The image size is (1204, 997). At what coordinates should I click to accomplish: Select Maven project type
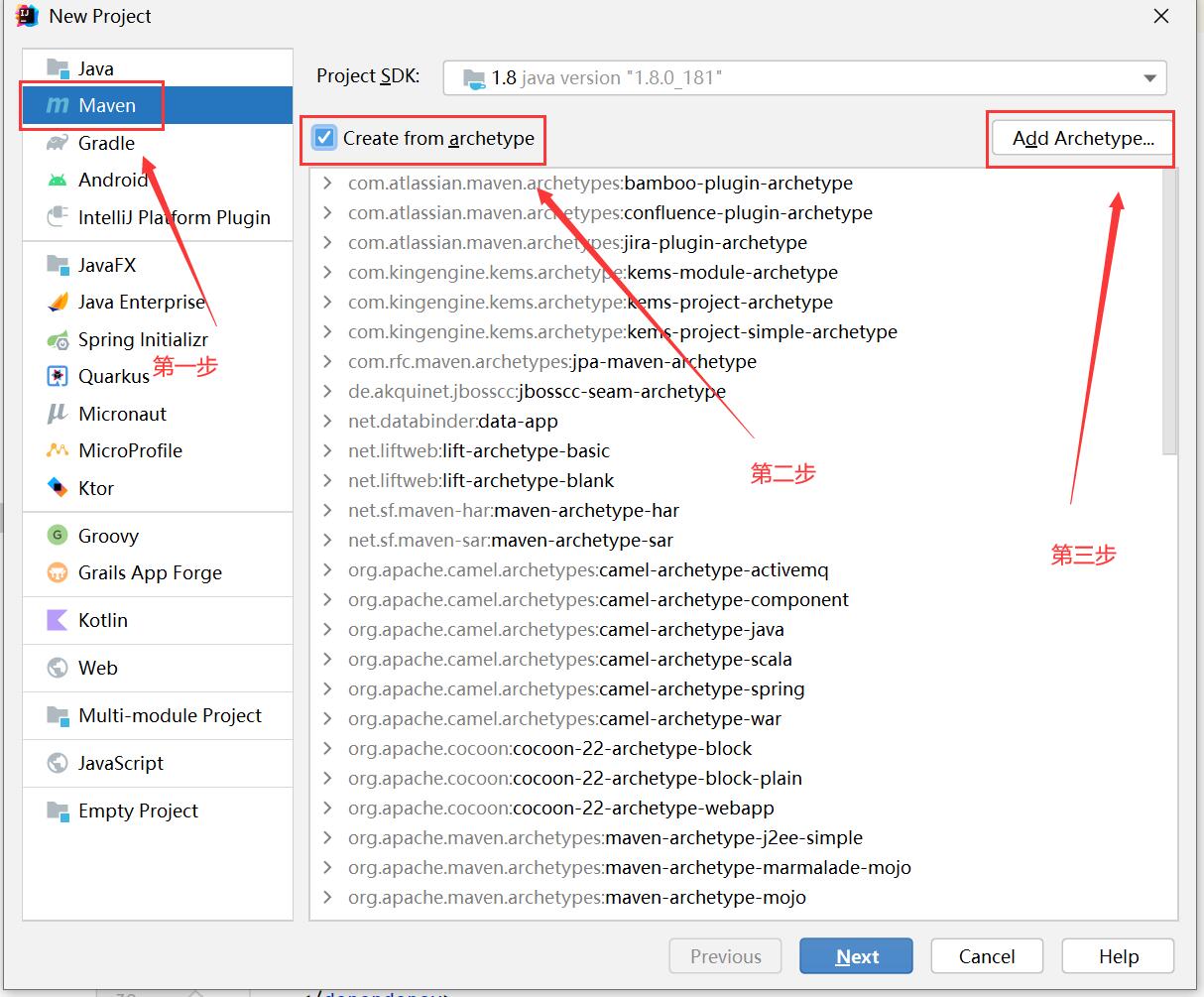tap(158, 105)
